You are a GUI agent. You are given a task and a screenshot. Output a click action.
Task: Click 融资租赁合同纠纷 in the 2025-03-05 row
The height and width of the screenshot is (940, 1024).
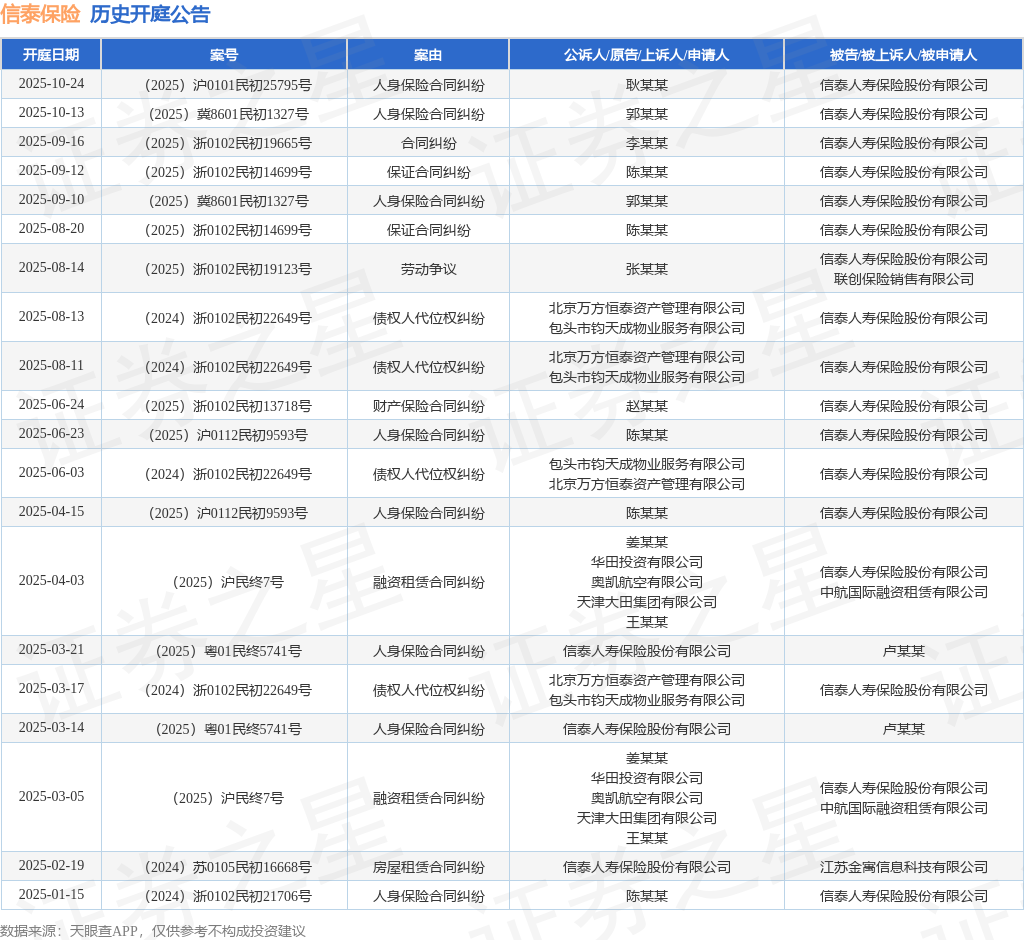(x=428, y=798)
